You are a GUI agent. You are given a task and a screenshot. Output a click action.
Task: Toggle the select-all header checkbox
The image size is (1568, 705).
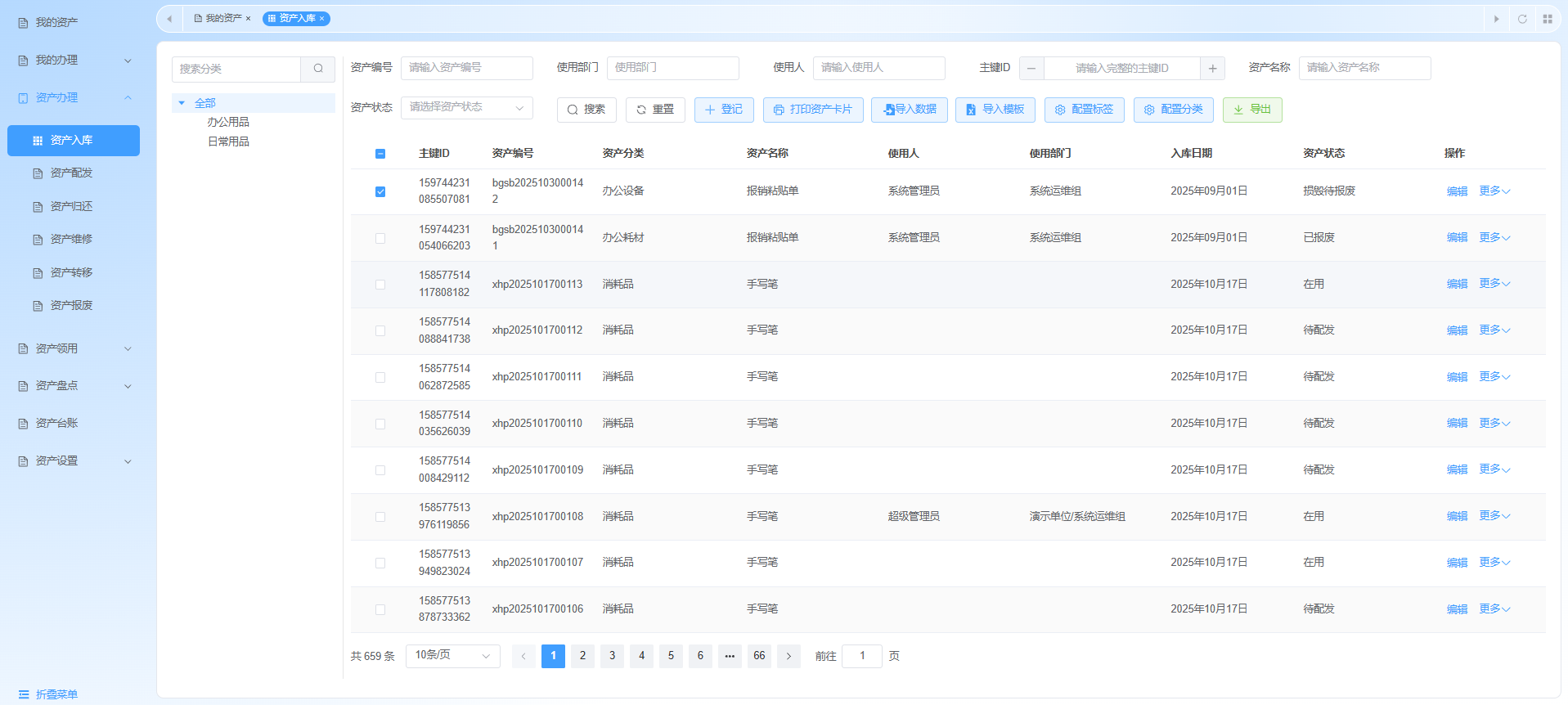click(380, 154)
